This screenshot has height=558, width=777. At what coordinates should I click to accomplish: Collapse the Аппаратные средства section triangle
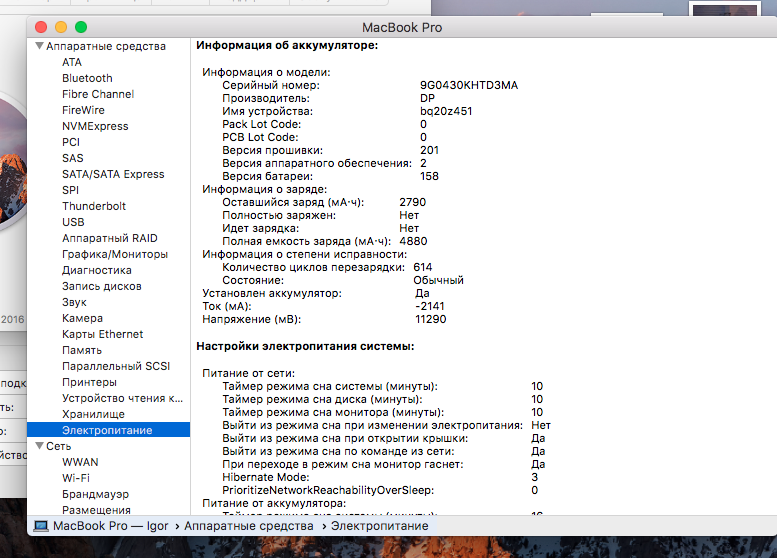point(39,46)
